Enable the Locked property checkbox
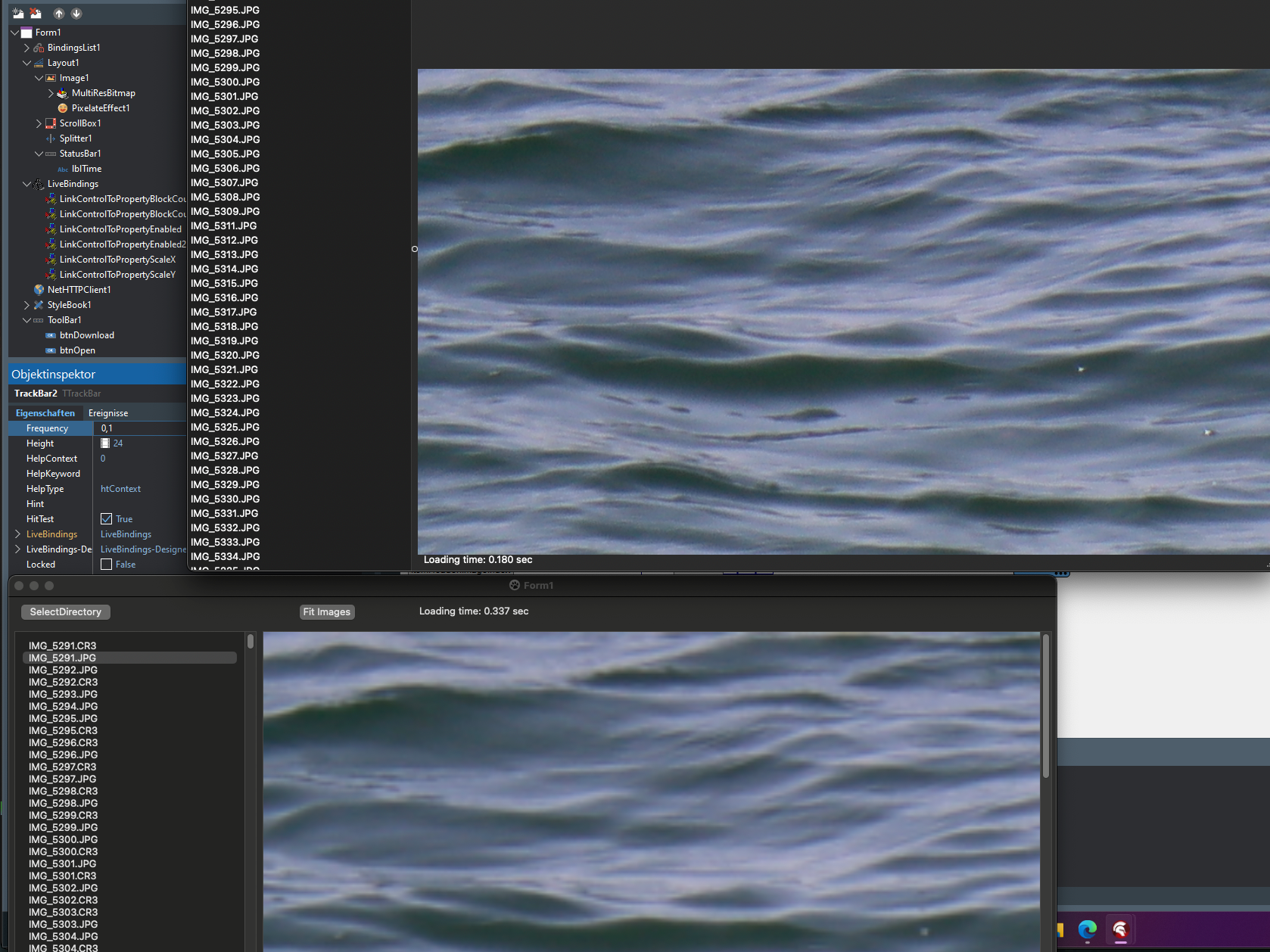The image size is (1270, 952). click(x=107, y=565)
